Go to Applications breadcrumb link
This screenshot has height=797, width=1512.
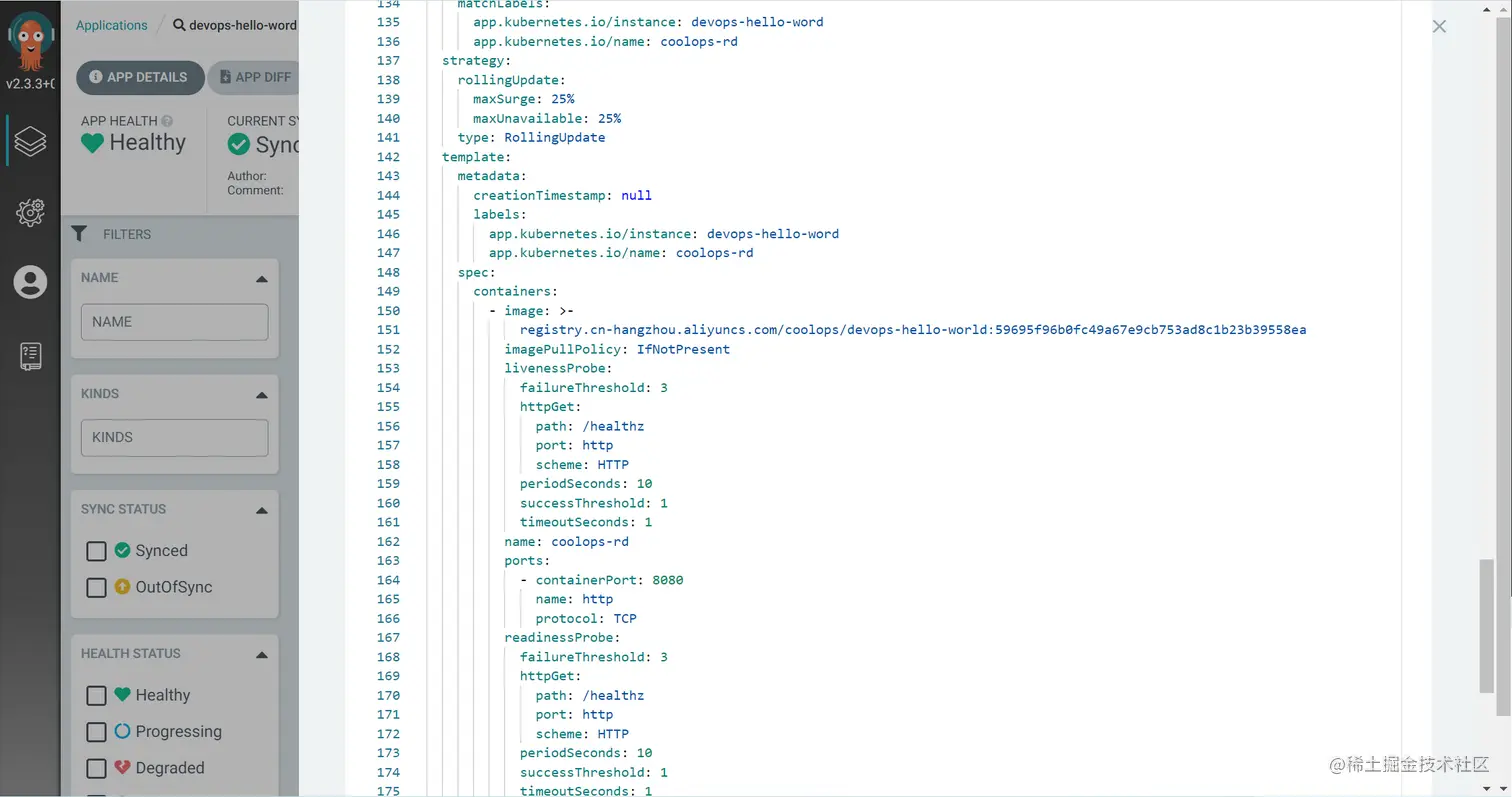click(x=111, y=25)
